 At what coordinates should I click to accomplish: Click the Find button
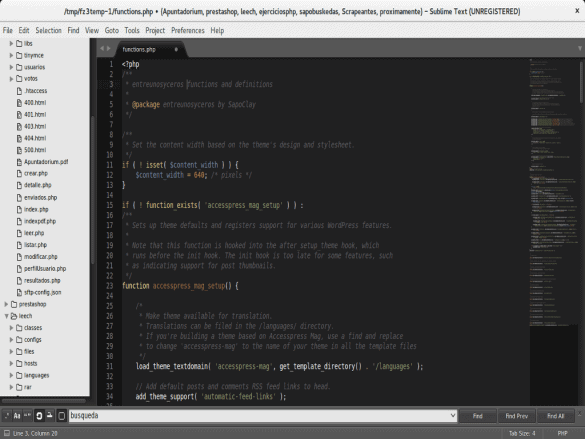(x=478, y=416)
